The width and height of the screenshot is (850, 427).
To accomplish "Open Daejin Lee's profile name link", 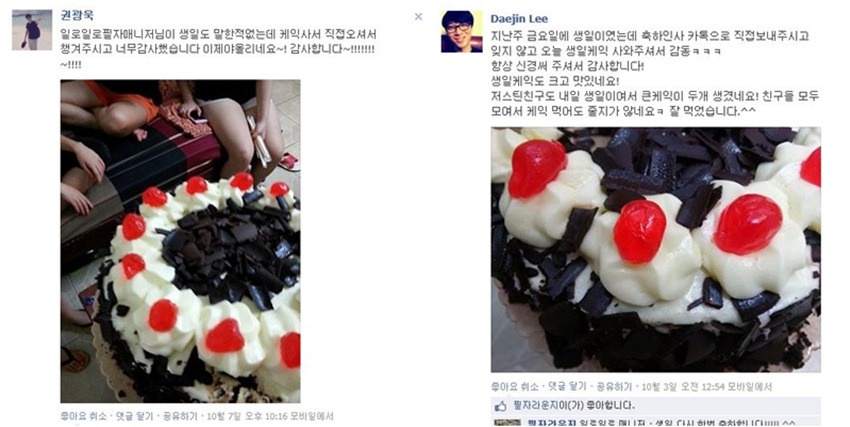I will pos(519,19).
